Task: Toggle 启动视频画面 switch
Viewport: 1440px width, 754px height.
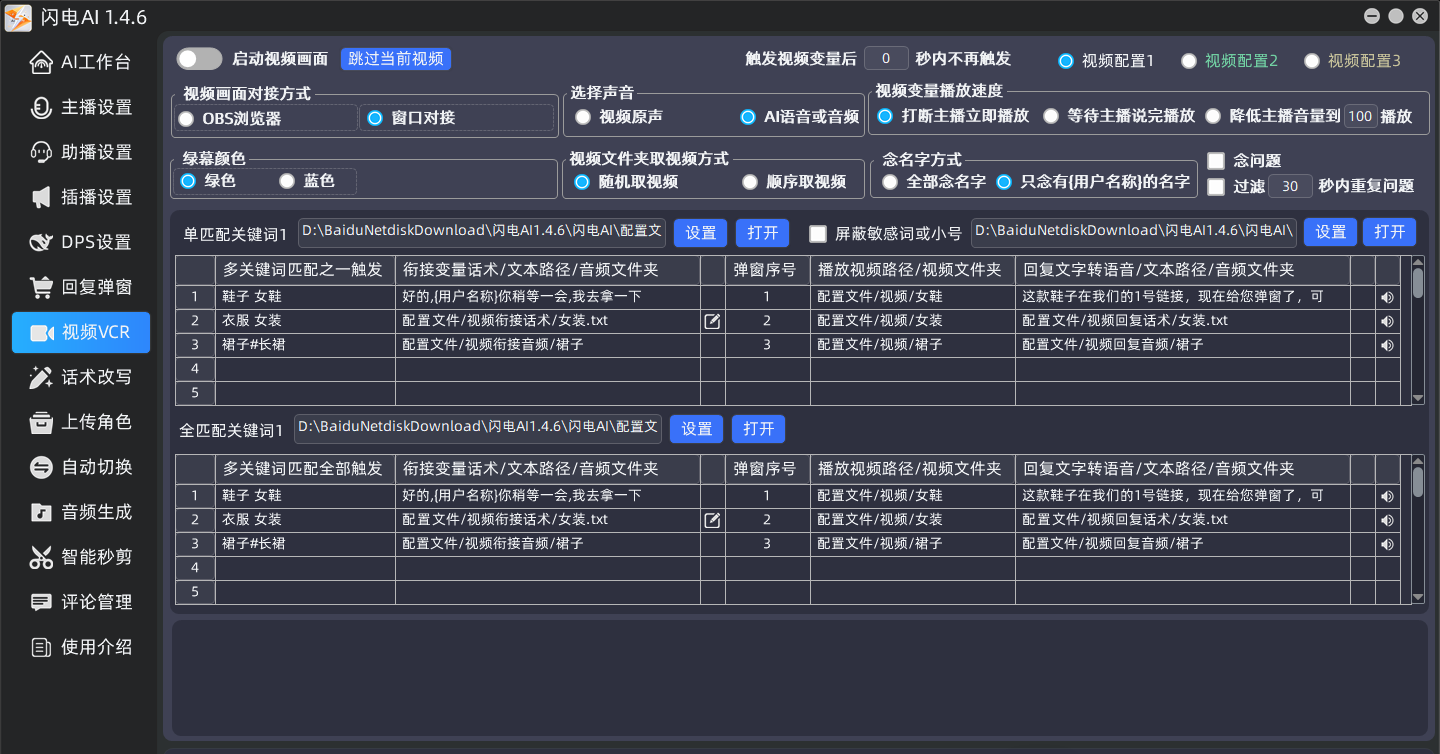Action: (x=199, y=59)
